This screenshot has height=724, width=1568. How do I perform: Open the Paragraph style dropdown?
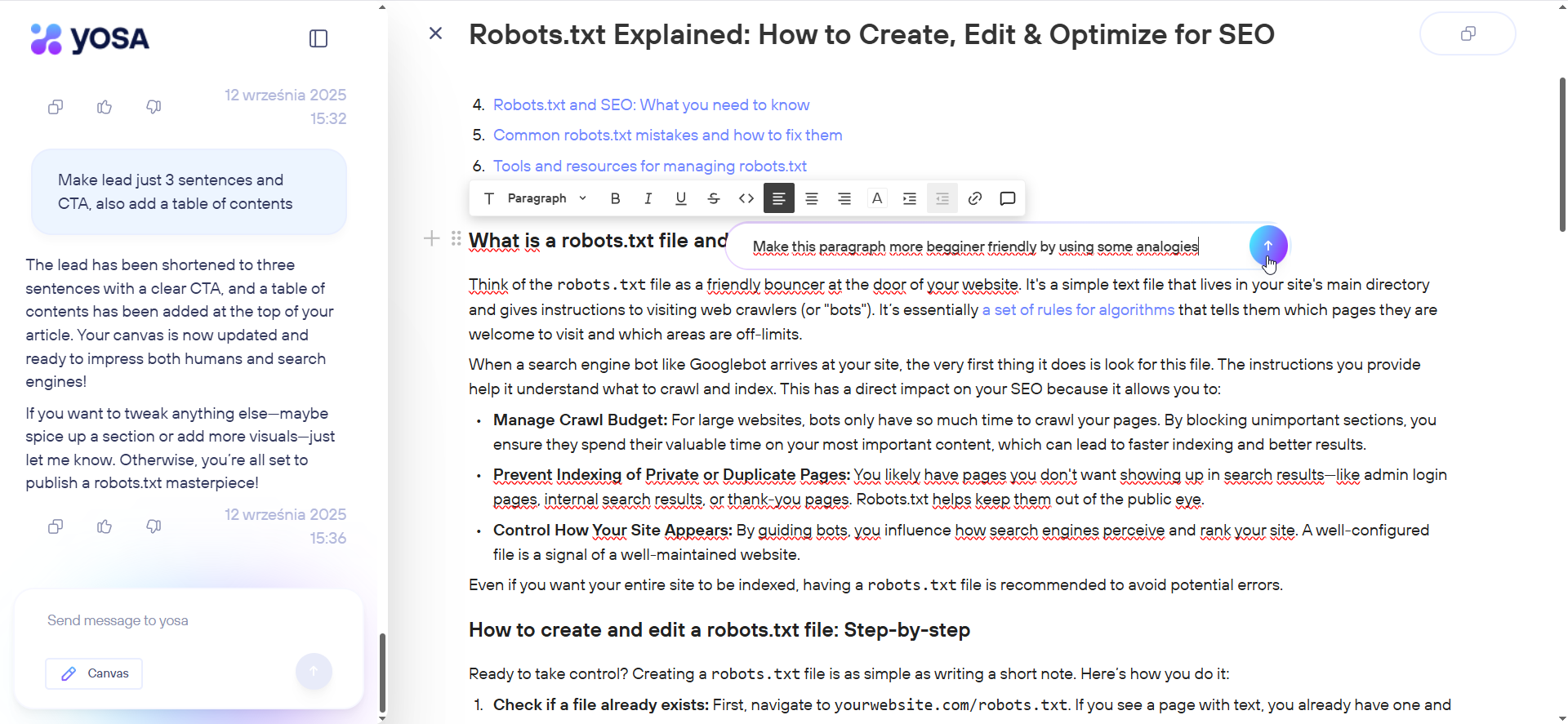point(546,198)
